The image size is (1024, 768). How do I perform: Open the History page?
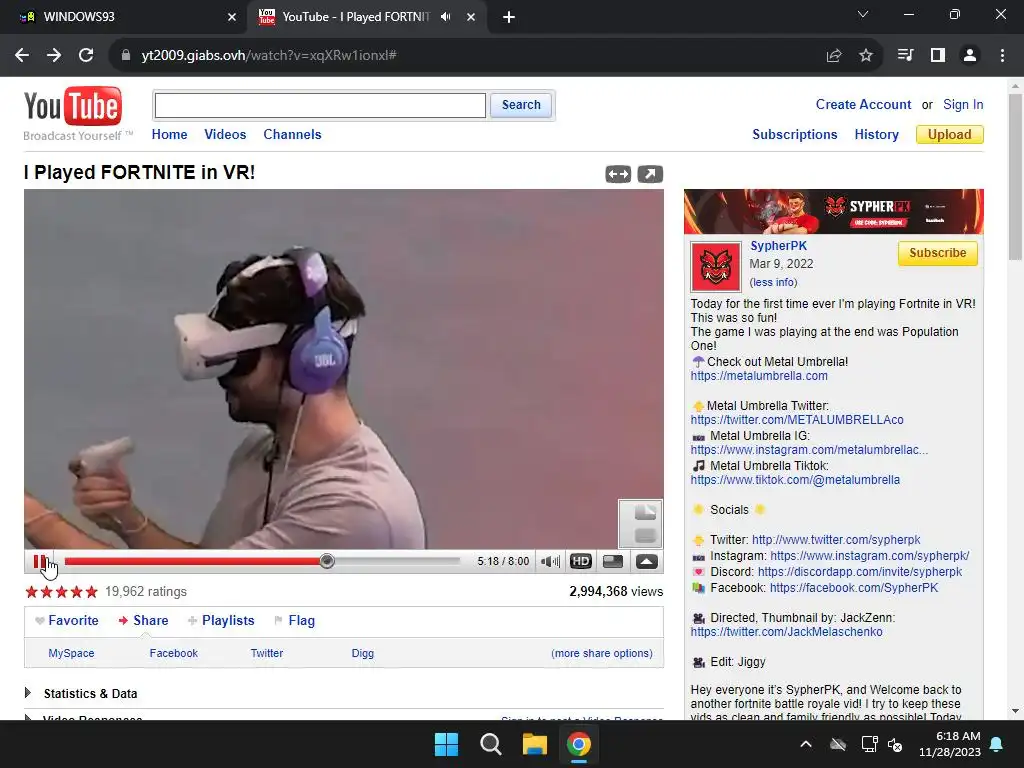876,135
